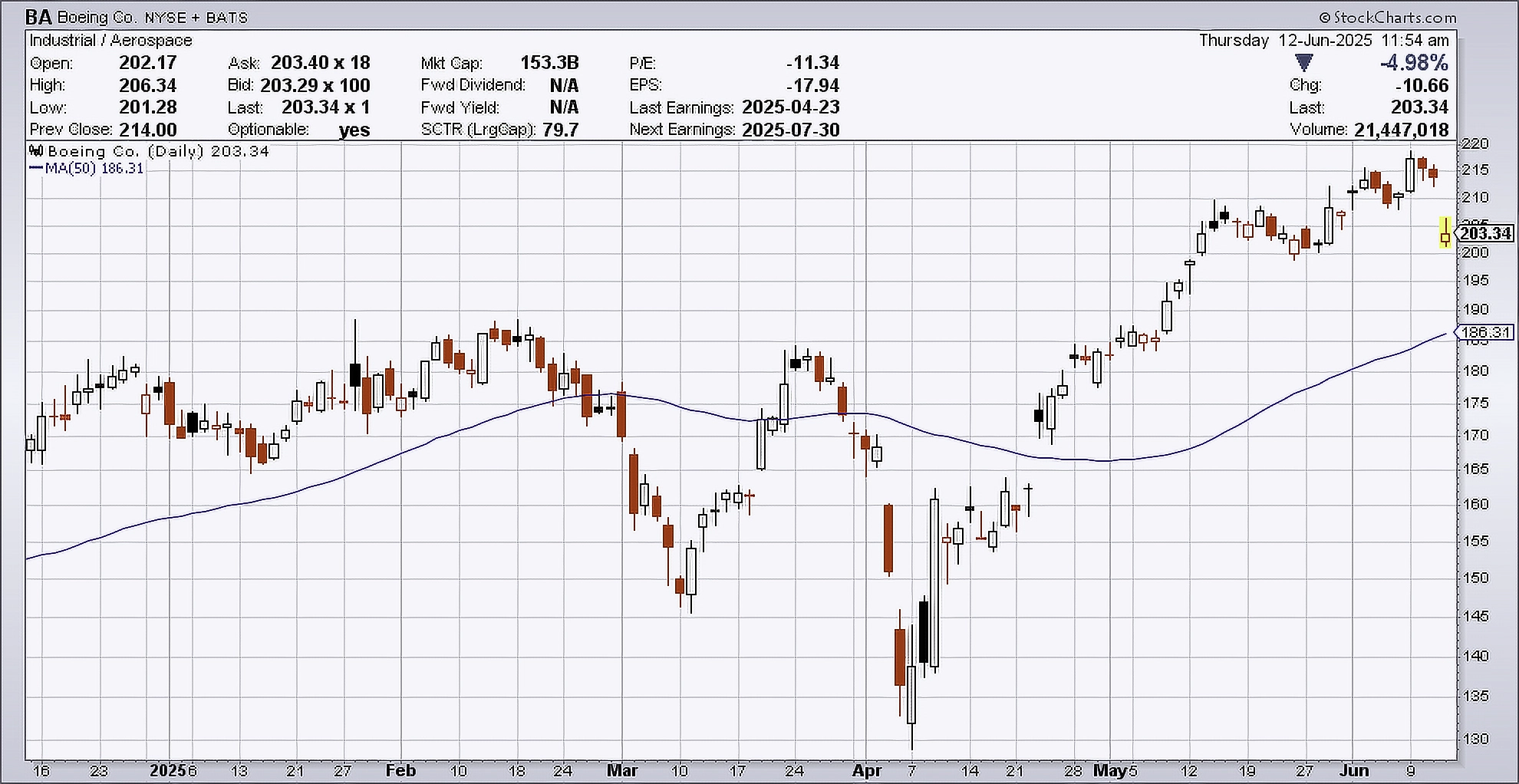The width and height of the screenshot is (1519, 784).
Task: Click the BA ticker symbol in the header
Action: pos(39,17)
